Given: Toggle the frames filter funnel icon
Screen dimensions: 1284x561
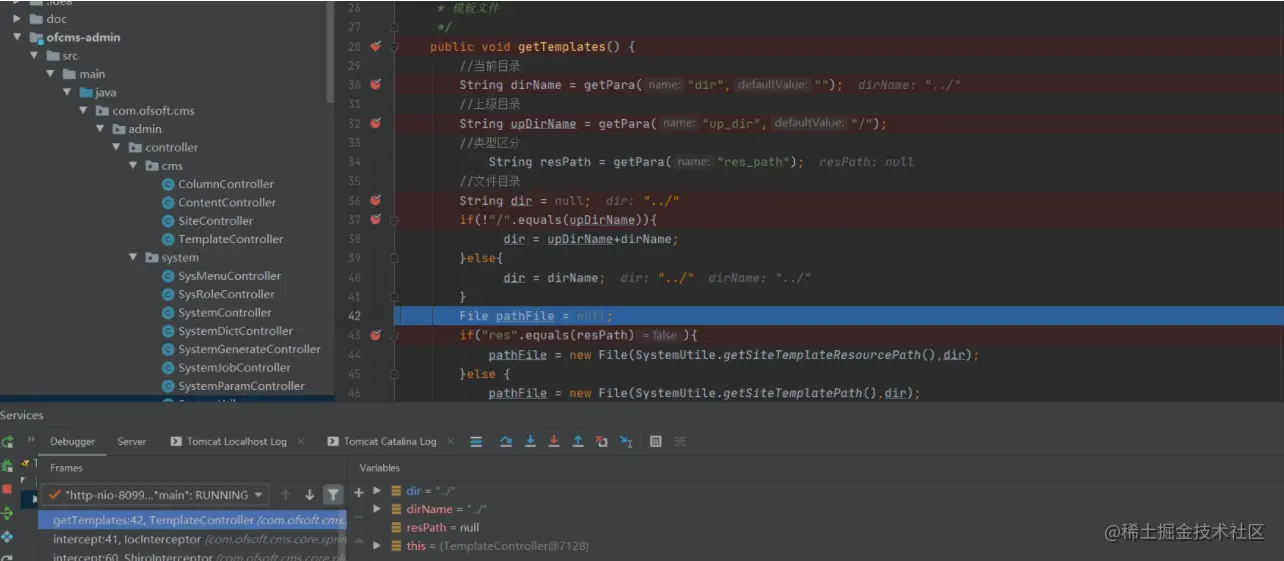Looking at the screenshot, I should coord(334,495).
